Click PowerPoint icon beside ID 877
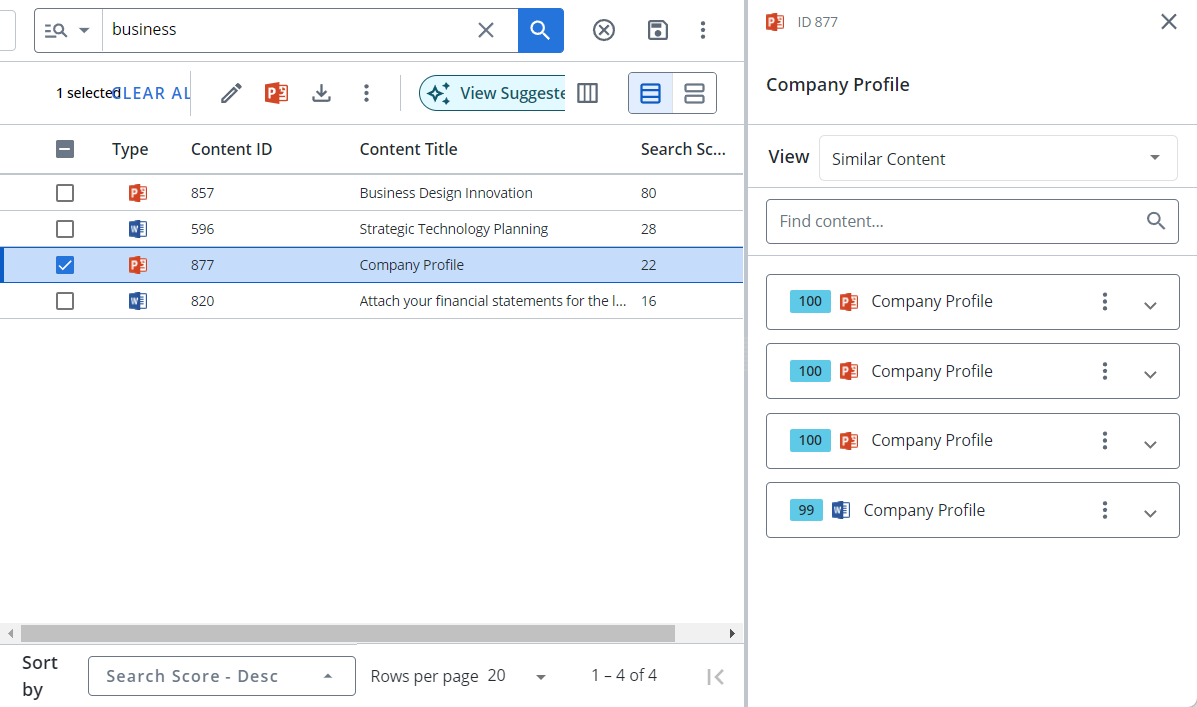This screenshot has width=1197, height=707. pyautogui.click(x=775, y=22)
